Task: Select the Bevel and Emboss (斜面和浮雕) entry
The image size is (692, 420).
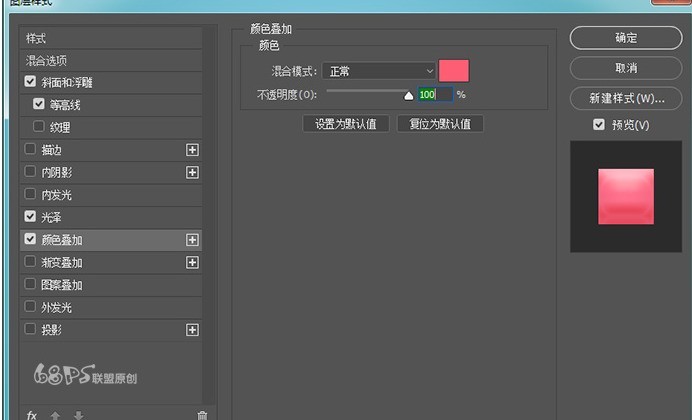Action: click(x=111, y=82)
